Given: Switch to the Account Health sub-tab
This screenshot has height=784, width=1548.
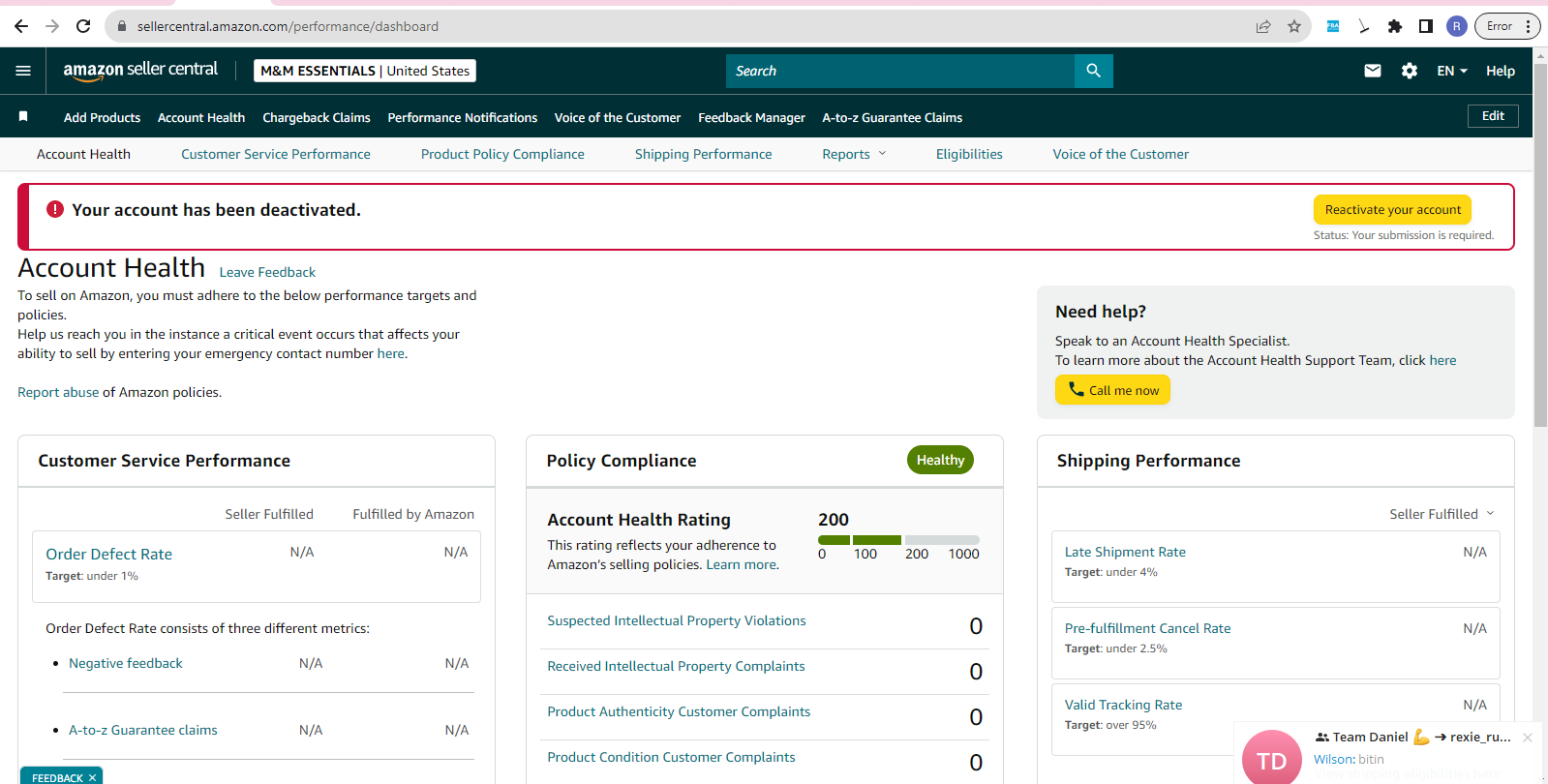Looking at the screenshot, I should [83, 154].
